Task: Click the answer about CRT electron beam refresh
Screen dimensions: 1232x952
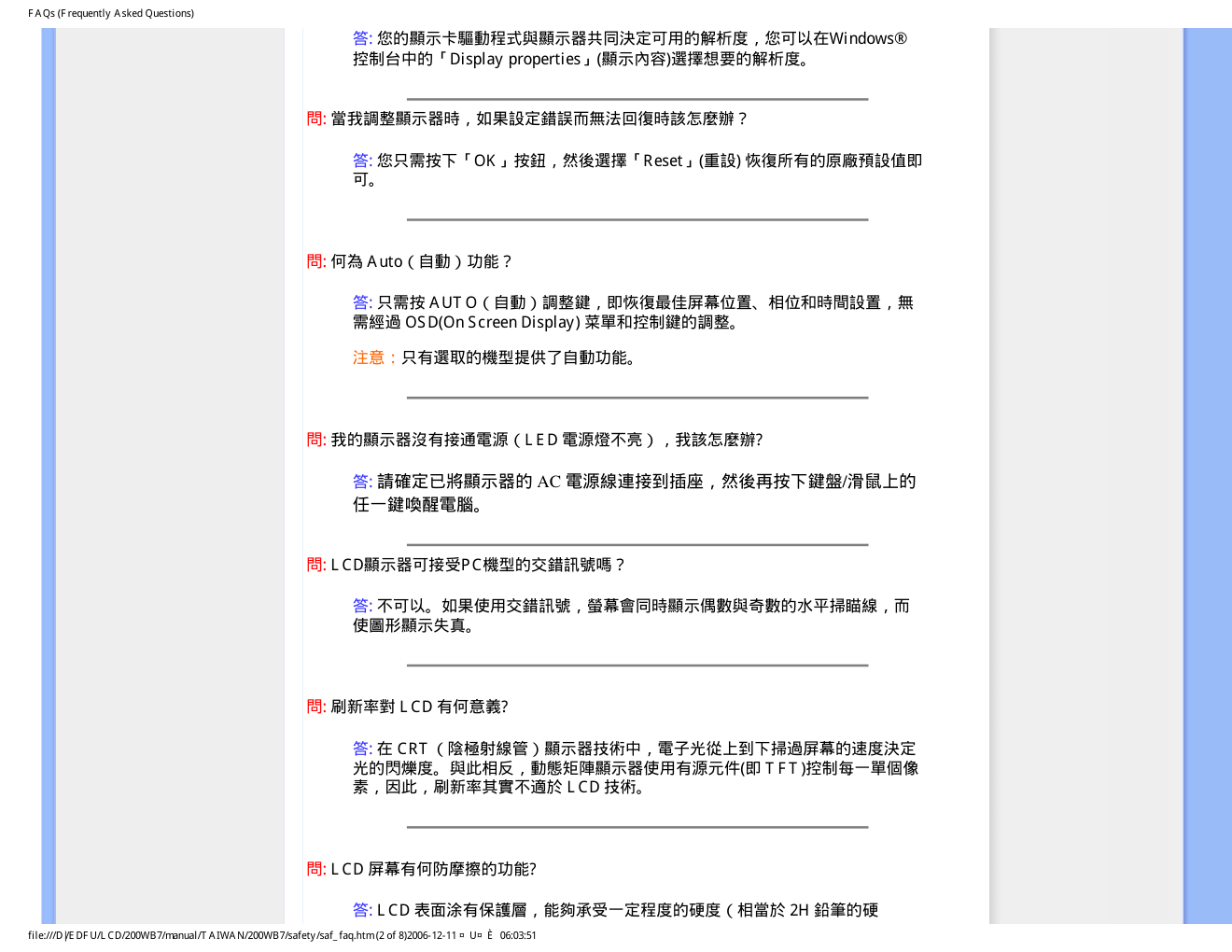Action: 636,768
